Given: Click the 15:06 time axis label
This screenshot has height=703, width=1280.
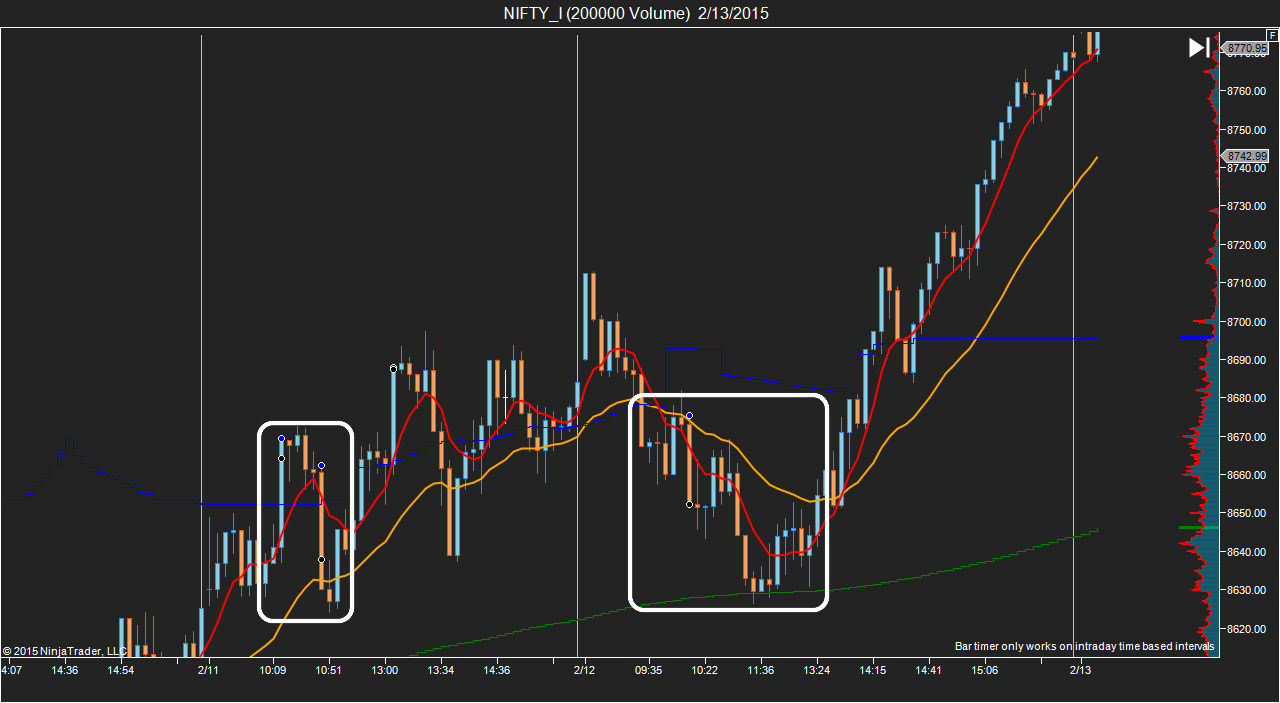Looking at the screenshot, I should click(985, 670).
